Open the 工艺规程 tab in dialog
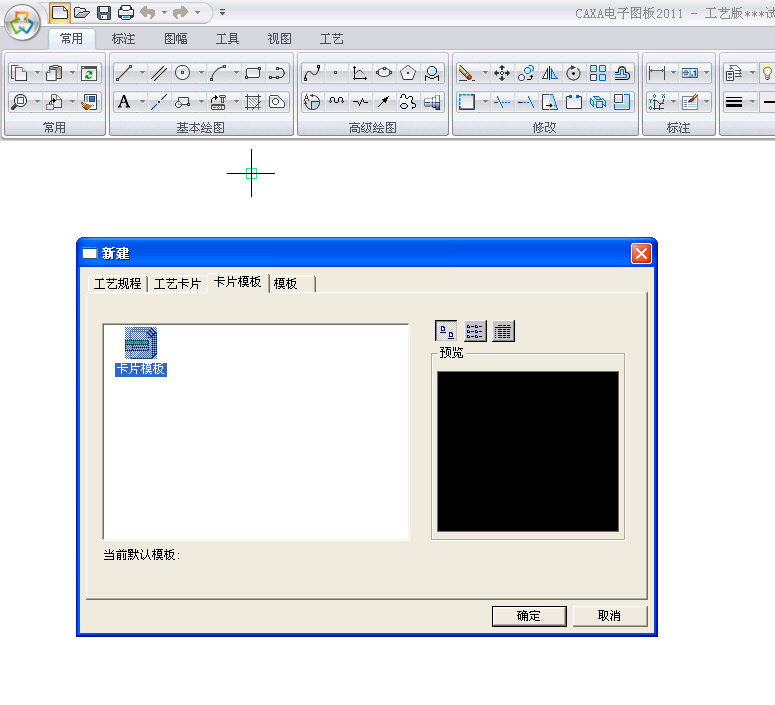This screenshot has width=775, height=705. [117, 284]
